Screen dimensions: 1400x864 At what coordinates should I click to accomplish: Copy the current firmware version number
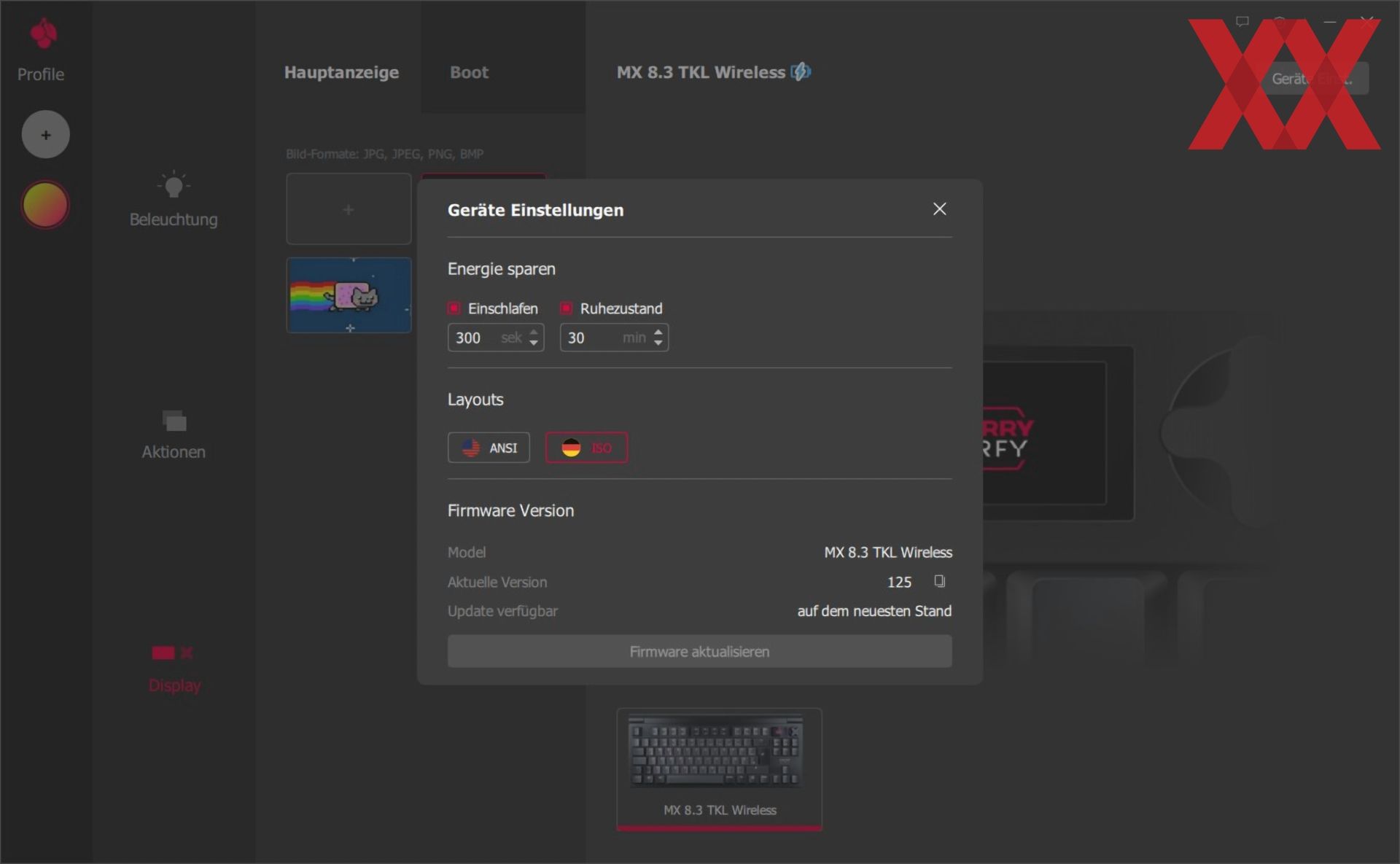(939, 581)
